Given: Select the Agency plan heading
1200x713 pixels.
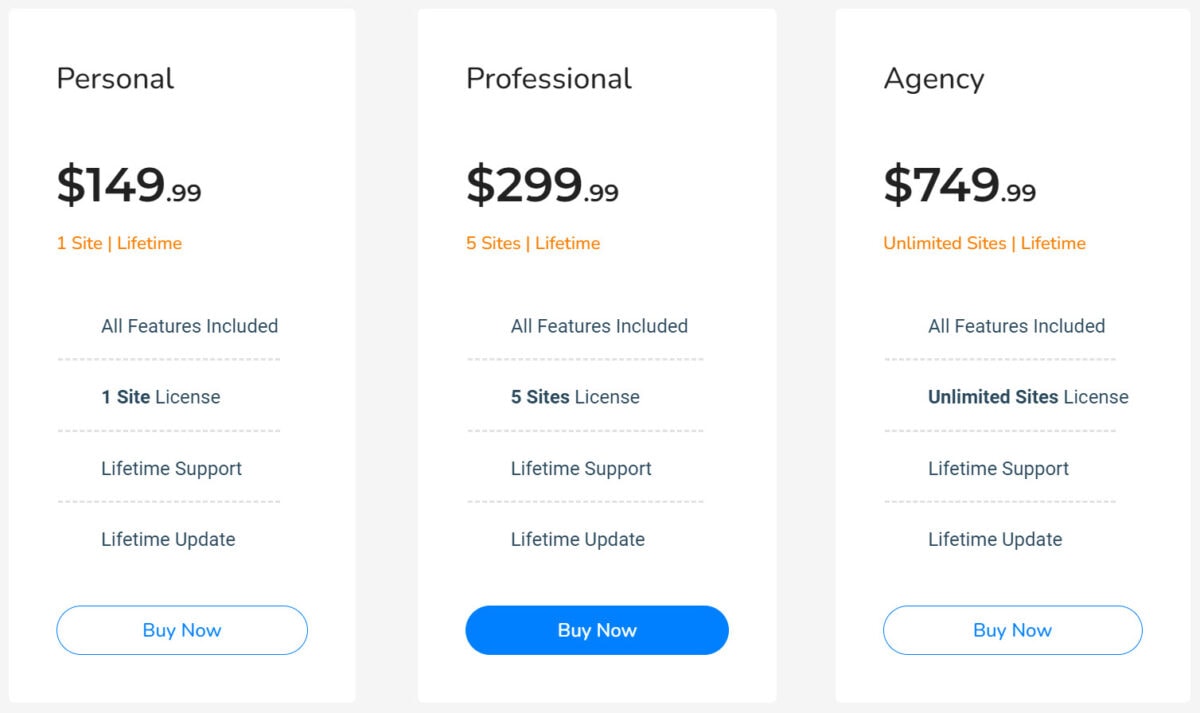Looking at the screenshot, I should pyautogui.click(x=934, y=78).
